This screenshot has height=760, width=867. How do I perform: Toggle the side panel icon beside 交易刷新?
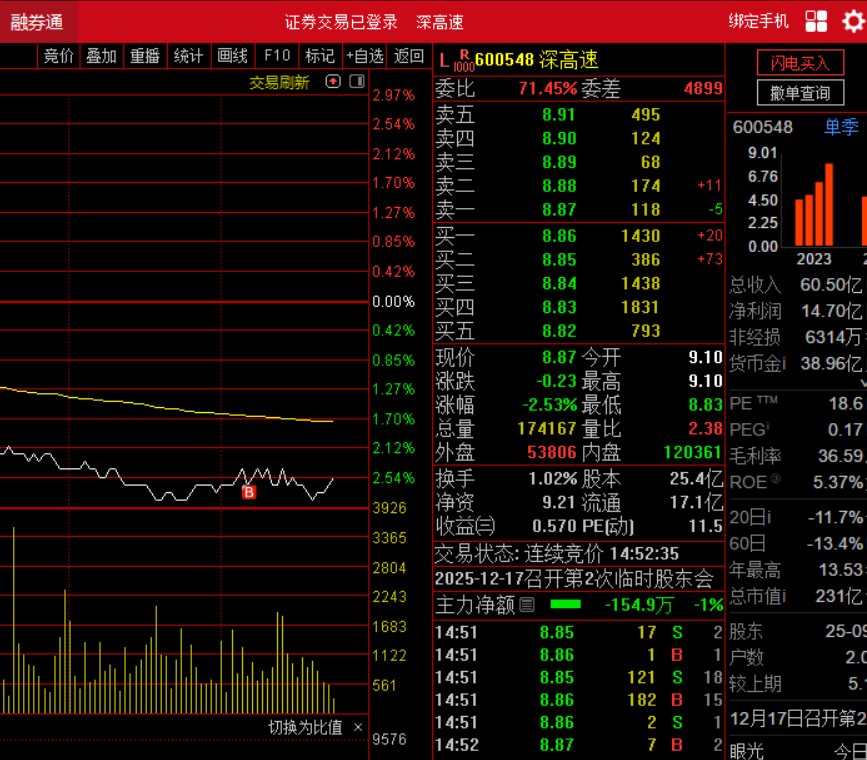(x=357, y=82)
